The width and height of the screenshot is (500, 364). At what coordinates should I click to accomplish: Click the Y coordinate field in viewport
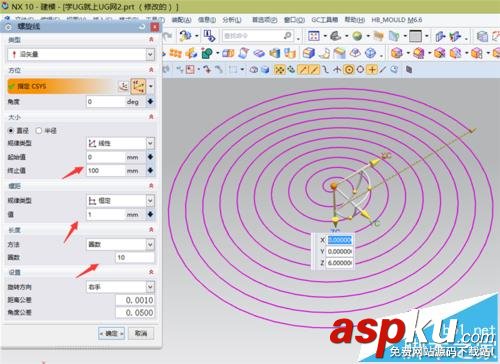(x=340, y=251)
